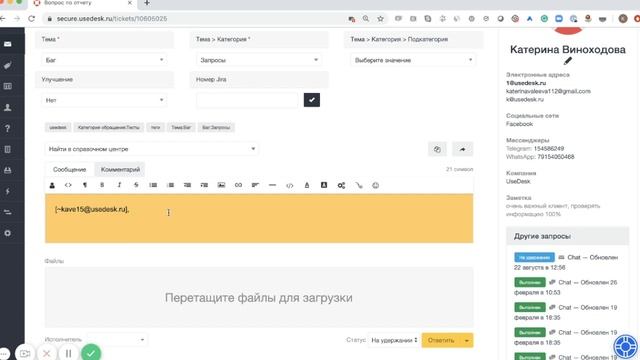Apply italic formatting in the editor

[x=119, y=185]
